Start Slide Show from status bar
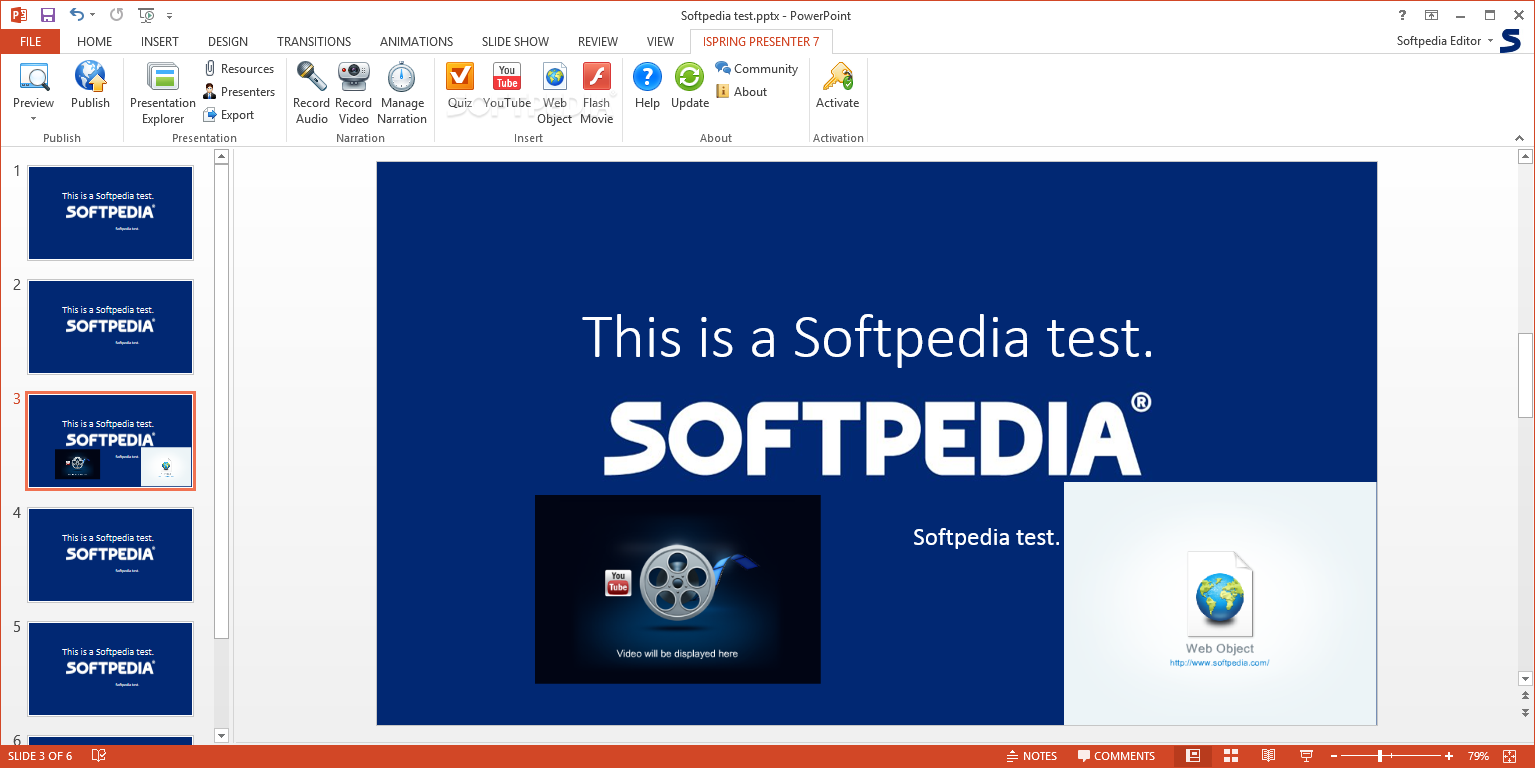The height and width of the screenshot is (768, 1535). tap(1306, 756)
